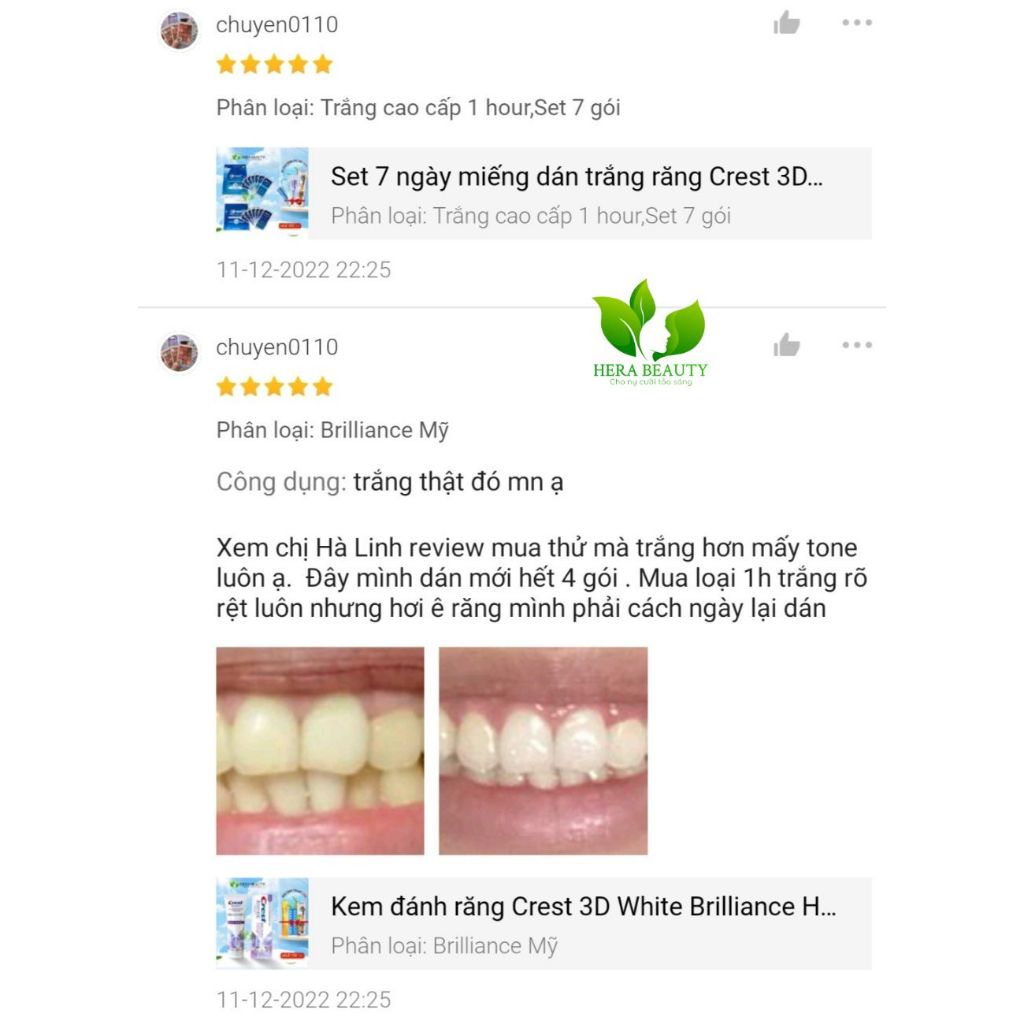Screen dimensions: 1024x1024
Task: Open three-dot menu on second review
Action: [x=857, y=345]
